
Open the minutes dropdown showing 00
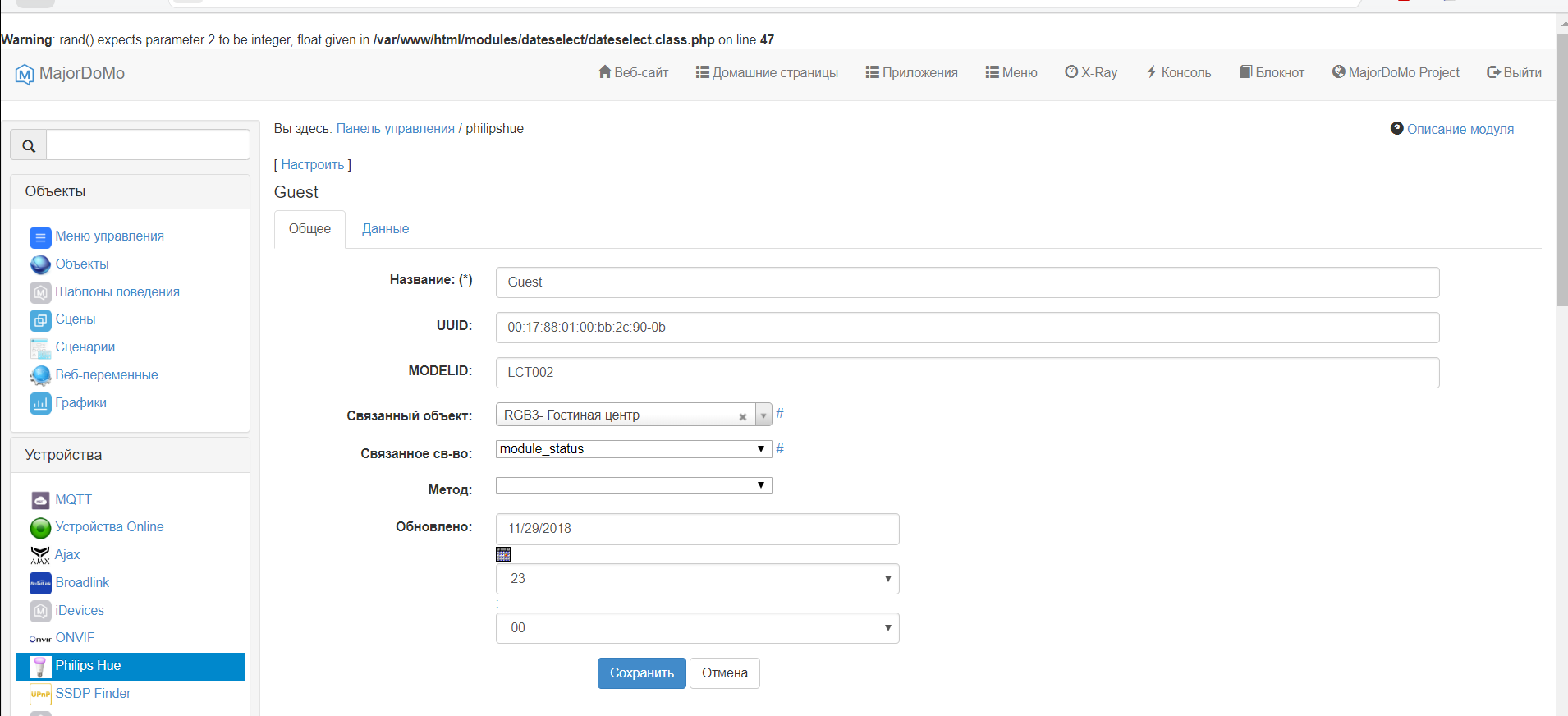pyautogui.click(x=698, y=628)
